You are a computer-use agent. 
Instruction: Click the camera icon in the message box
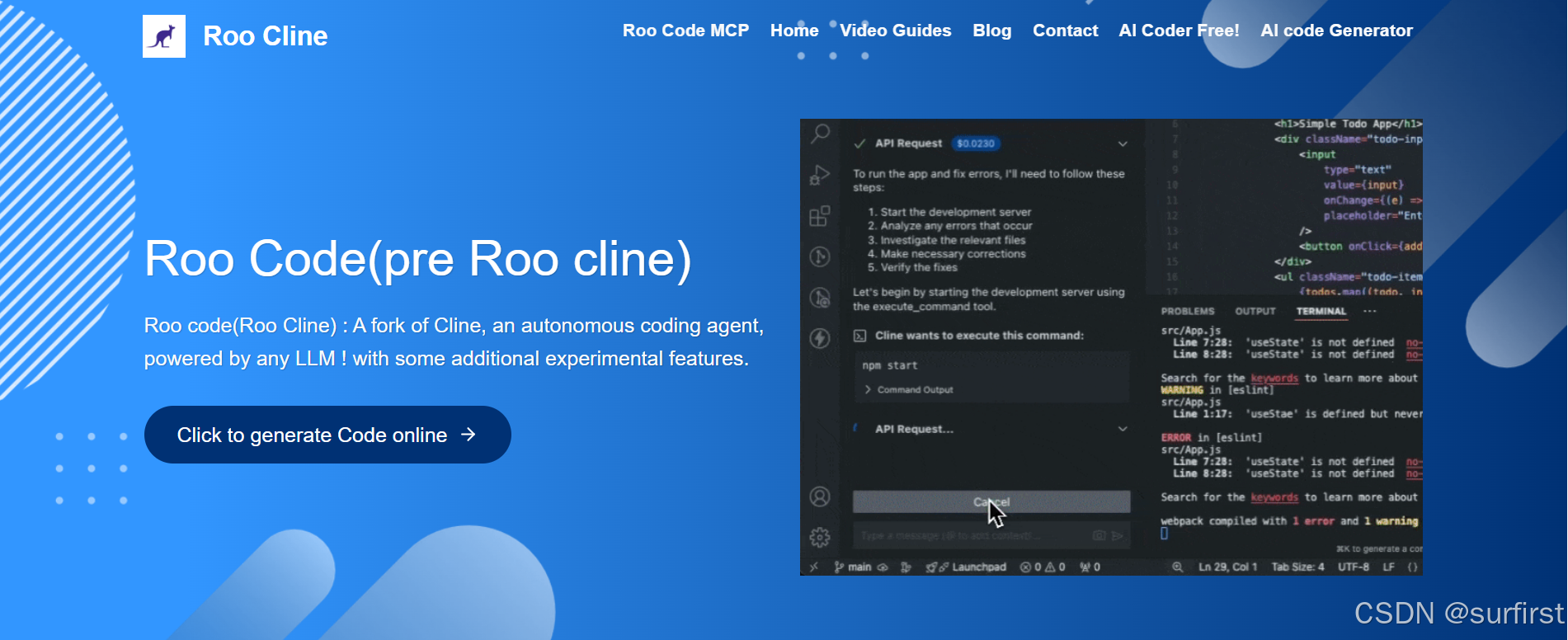click(1099, 536)
